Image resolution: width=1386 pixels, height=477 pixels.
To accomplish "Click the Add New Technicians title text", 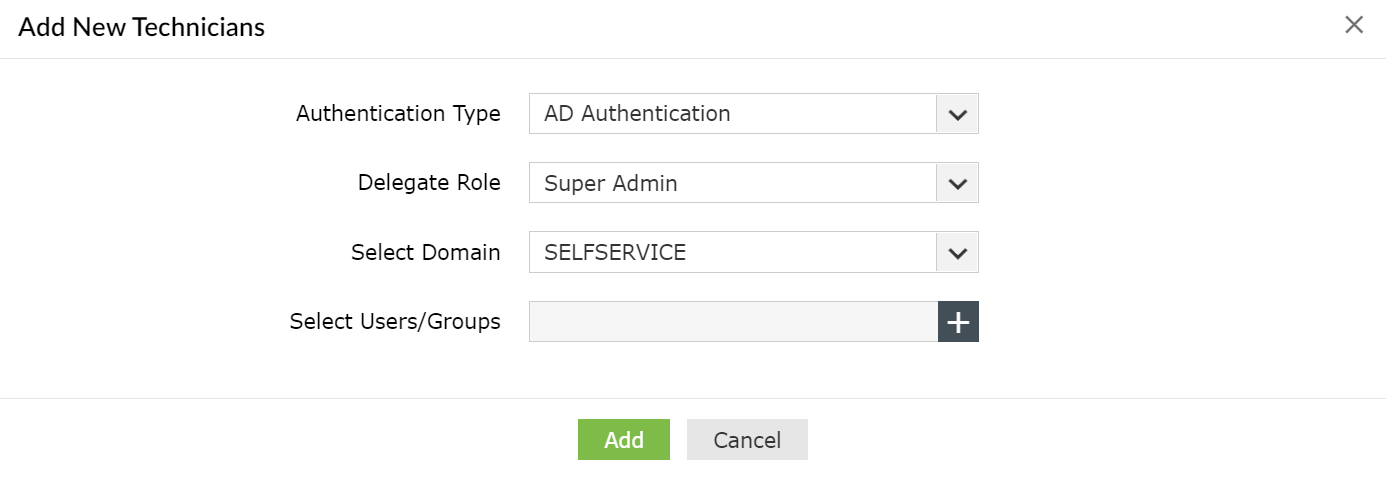I will tap(141, 27).
